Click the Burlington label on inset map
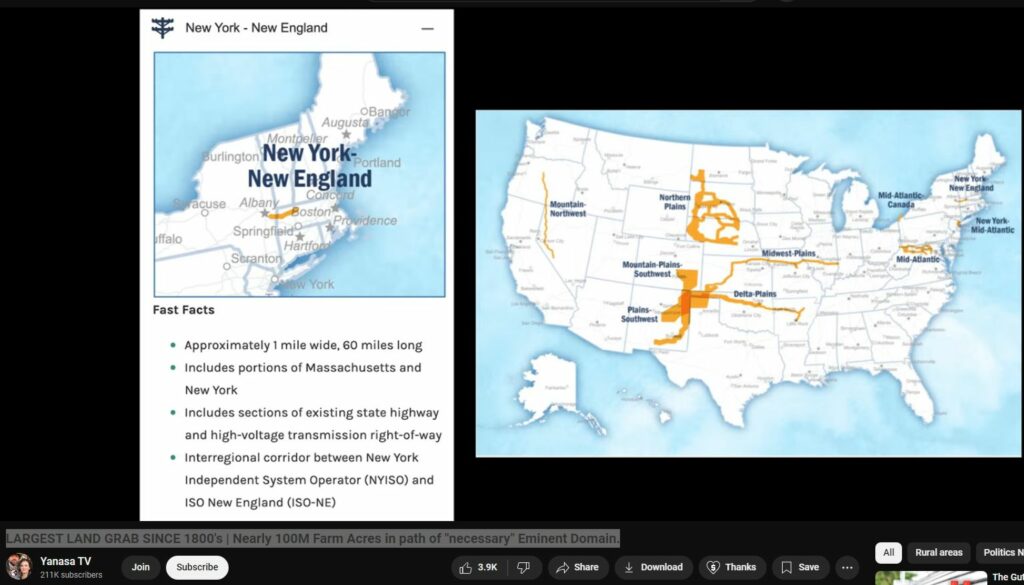The height and width of the screenshot is (585, 1024). 231,157
